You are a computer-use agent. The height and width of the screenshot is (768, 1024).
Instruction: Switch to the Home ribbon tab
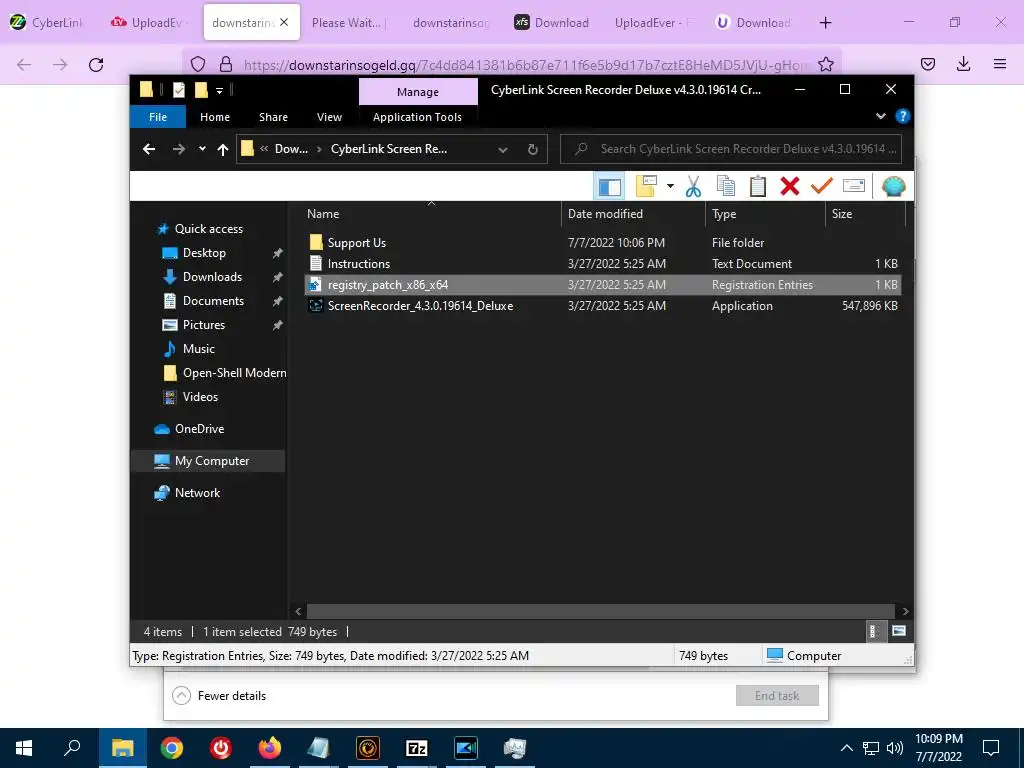(215, 117)
